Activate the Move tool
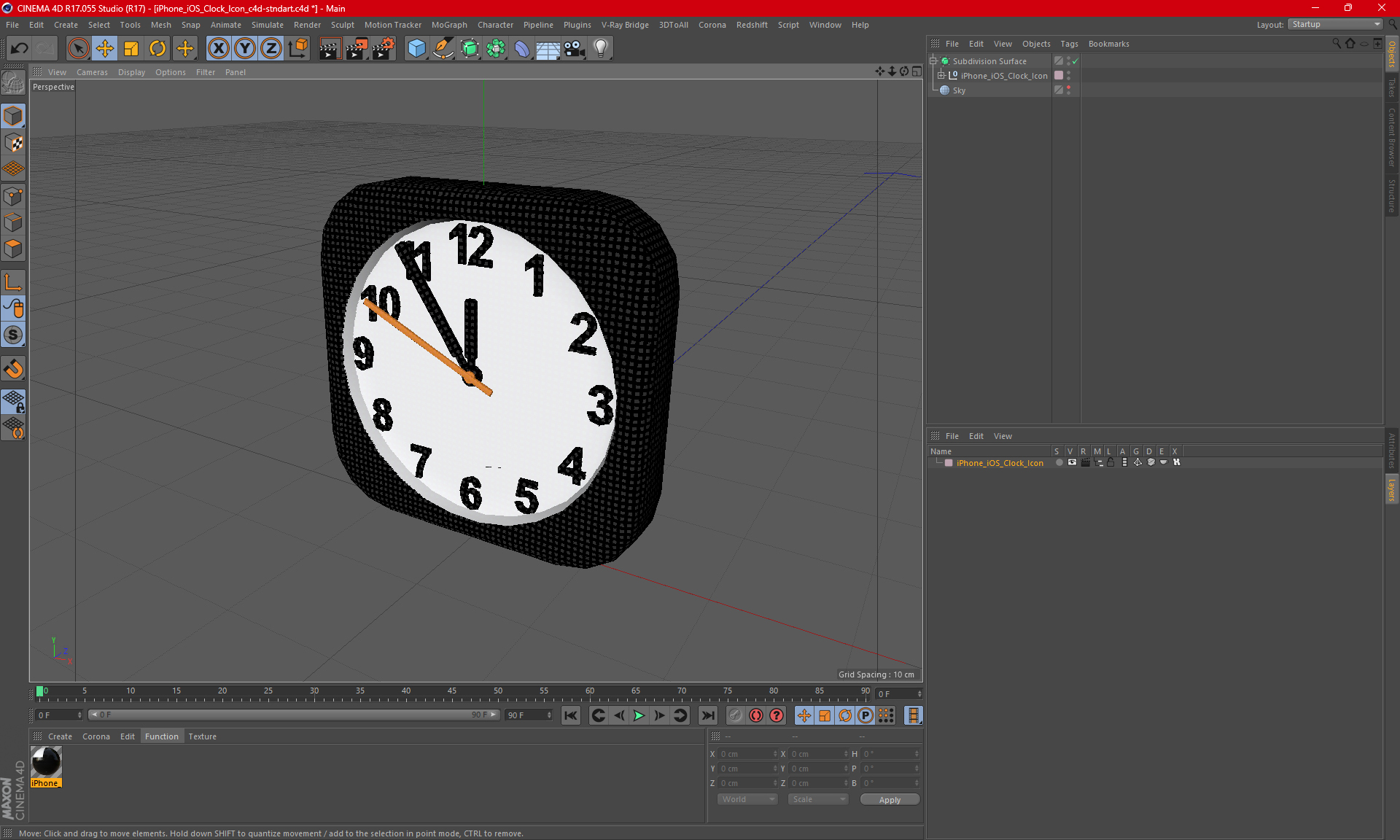The image size is (1400, 840). pos(105,49)
